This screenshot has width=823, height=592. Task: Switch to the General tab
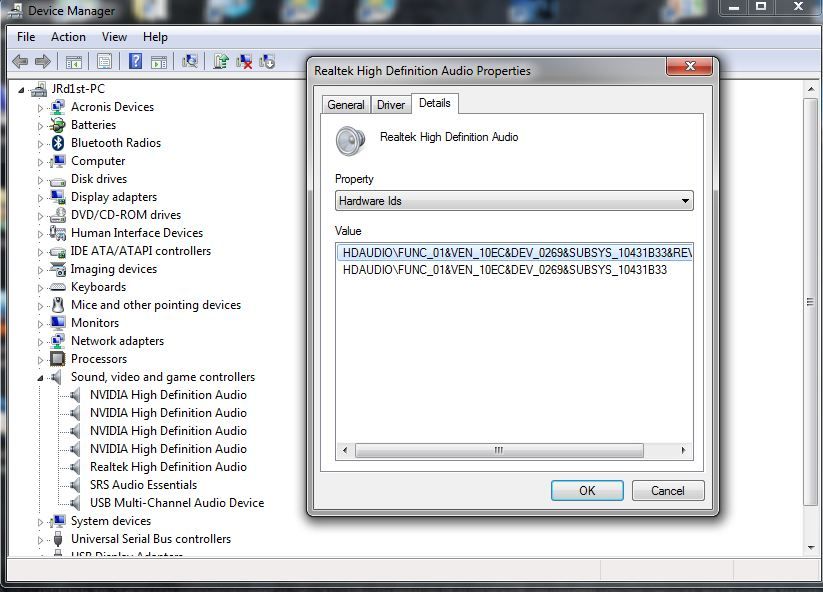(346, 105)
